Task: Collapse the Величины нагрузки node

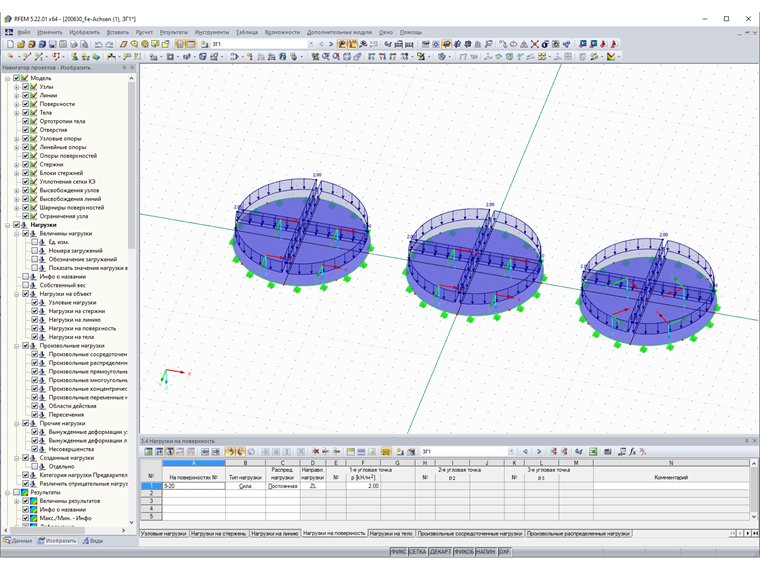Action: coord(16,234)
